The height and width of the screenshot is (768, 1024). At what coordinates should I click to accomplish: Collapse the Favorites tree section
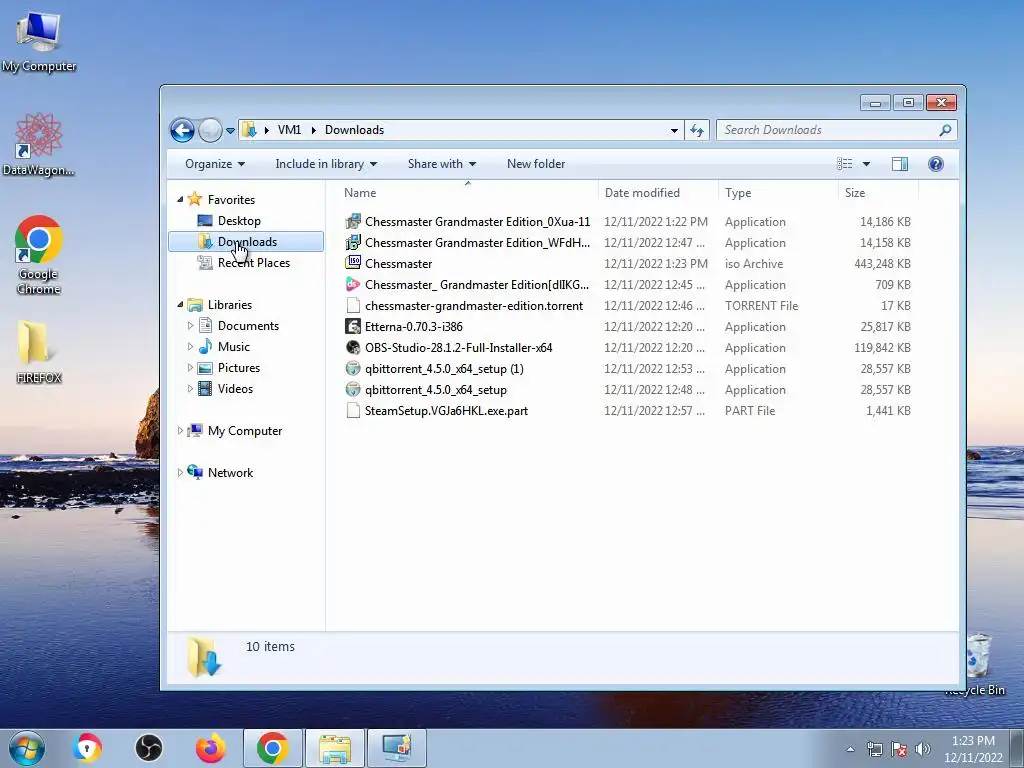click(x=180, y=199)
